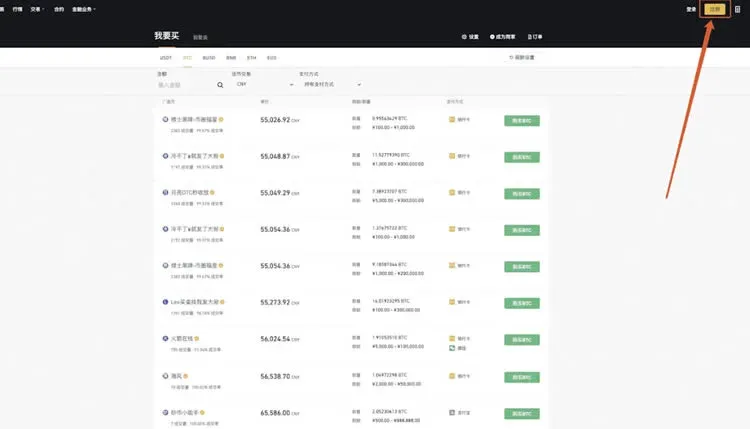Open merchant profile on 56,538.70 row
The image size is (750, 429).
coord(176,376)
